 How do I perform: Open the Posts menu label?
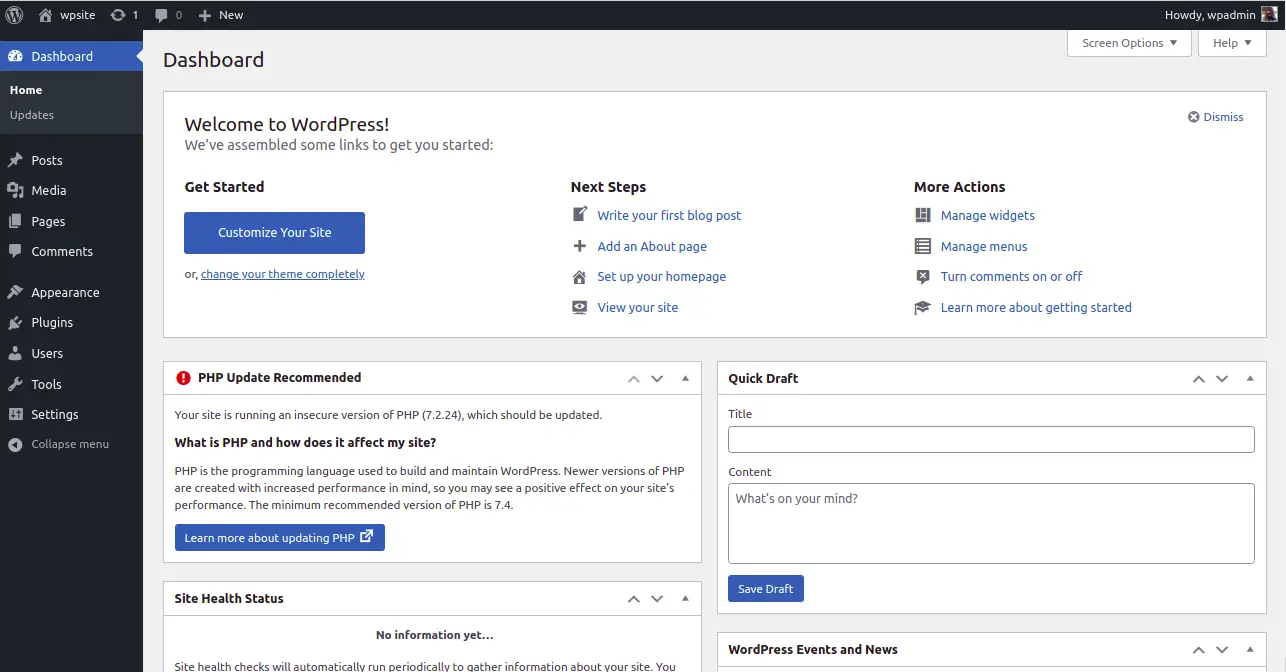pos(47,160)
